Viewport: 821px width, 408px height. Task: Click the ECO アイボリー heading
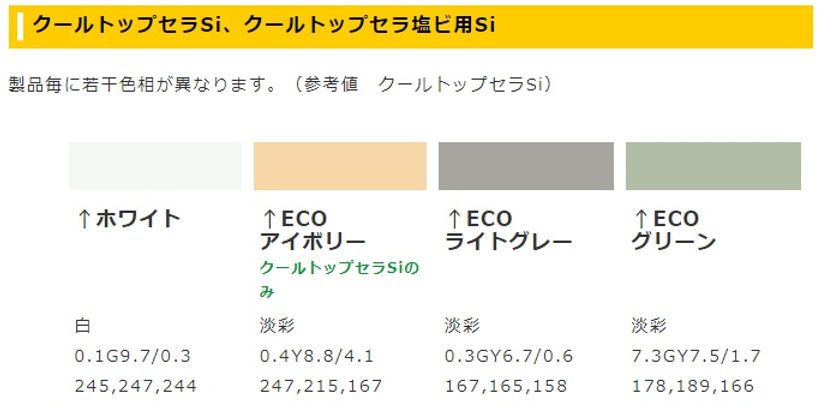point(313,230)
